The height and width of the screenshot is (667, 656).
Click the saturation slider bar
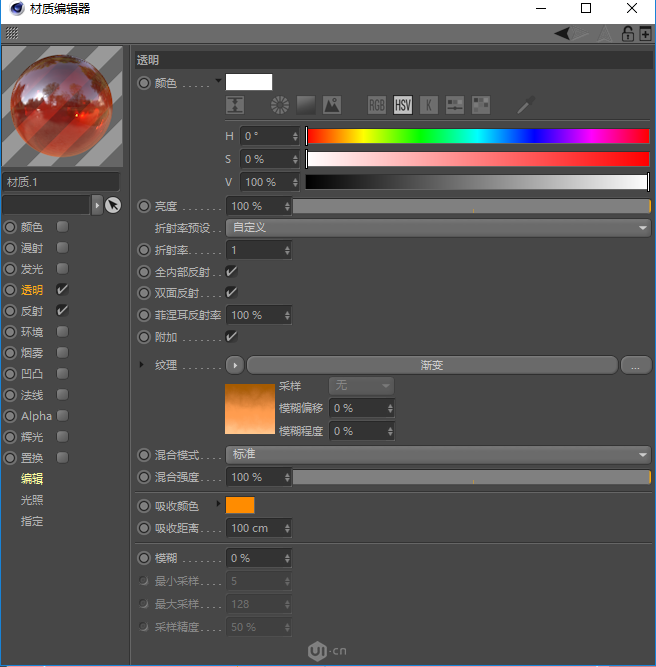(477, 159)
